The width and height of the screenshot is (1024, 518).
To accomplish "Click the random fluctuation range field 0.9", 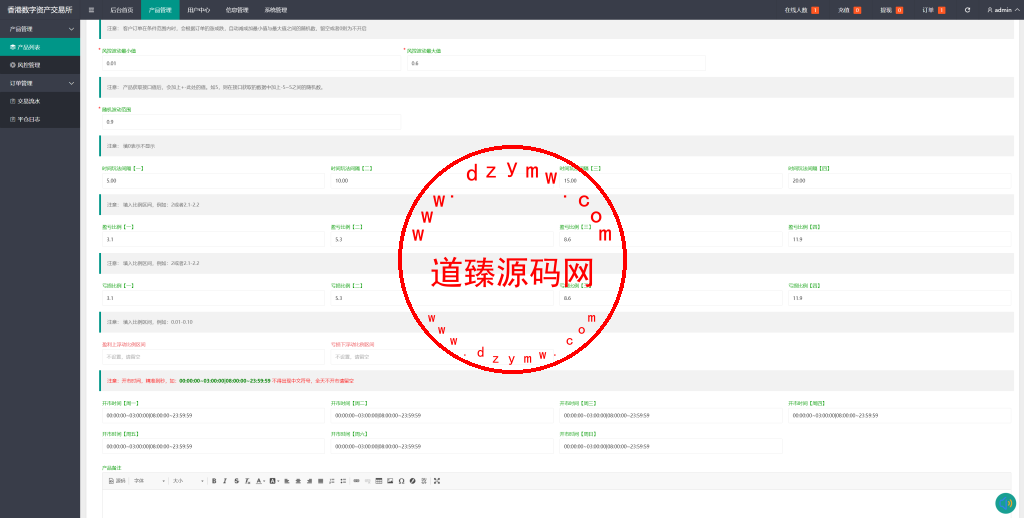I will tap(251, 122).
